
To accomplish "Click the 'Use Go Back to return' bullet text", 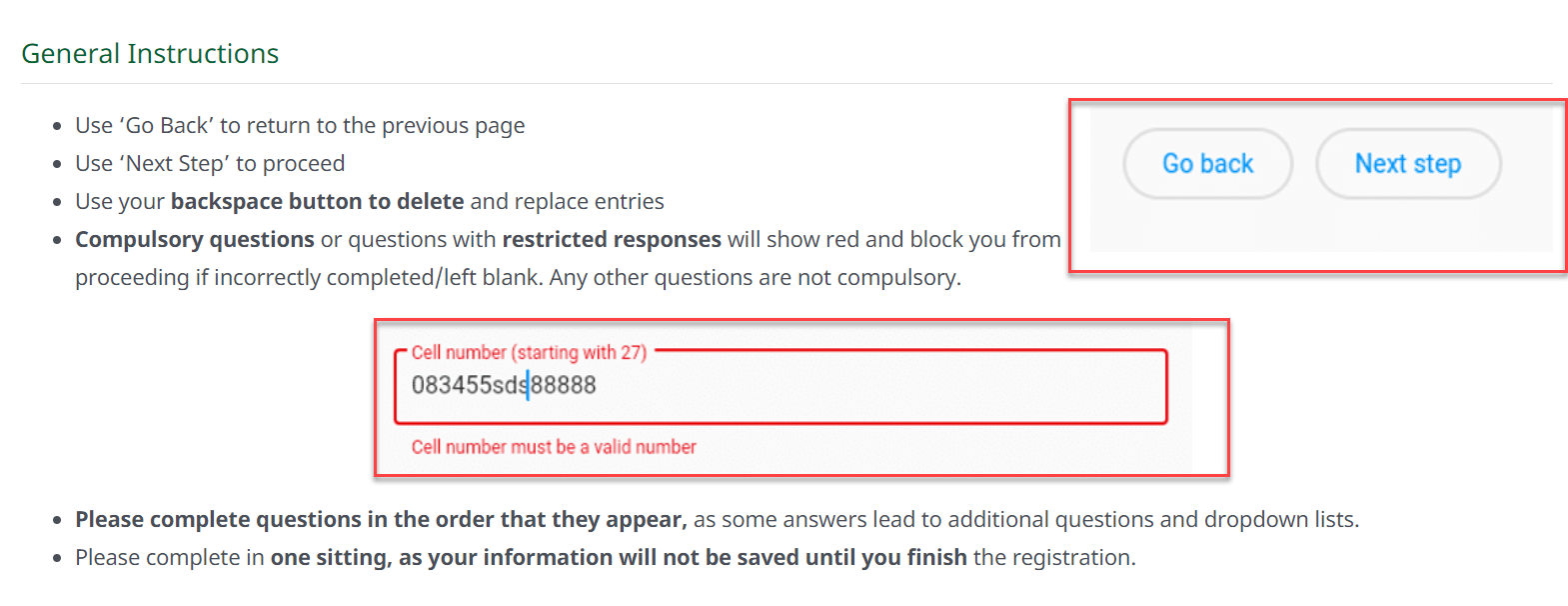I will coord(300,126).
